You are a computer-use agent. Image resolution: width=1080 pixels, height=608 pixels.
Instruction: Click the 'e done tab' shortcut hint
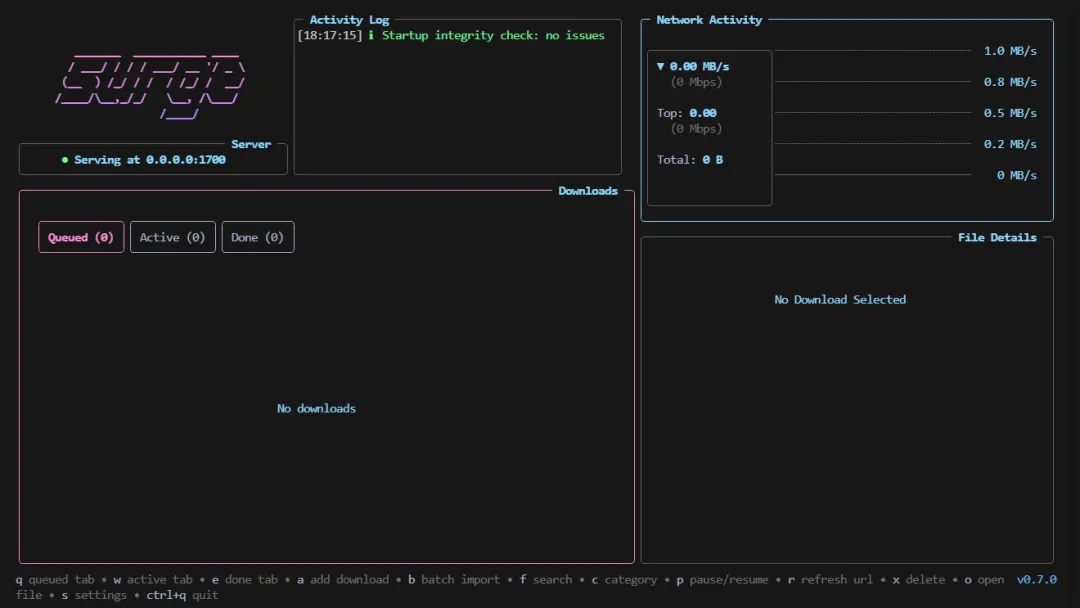tap(245, 580)
